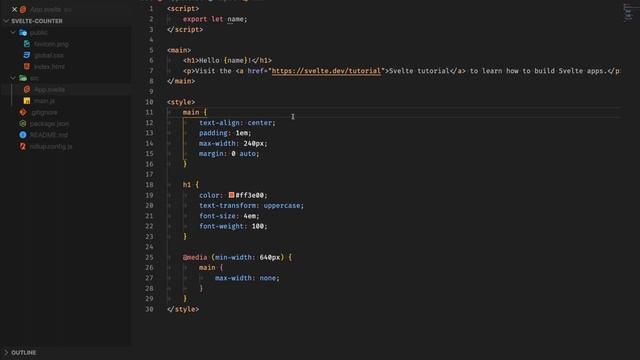Click the App.svelte Svelte icon in src folder
The width and height of the screenshot is (640, 360).
[27, 89]
